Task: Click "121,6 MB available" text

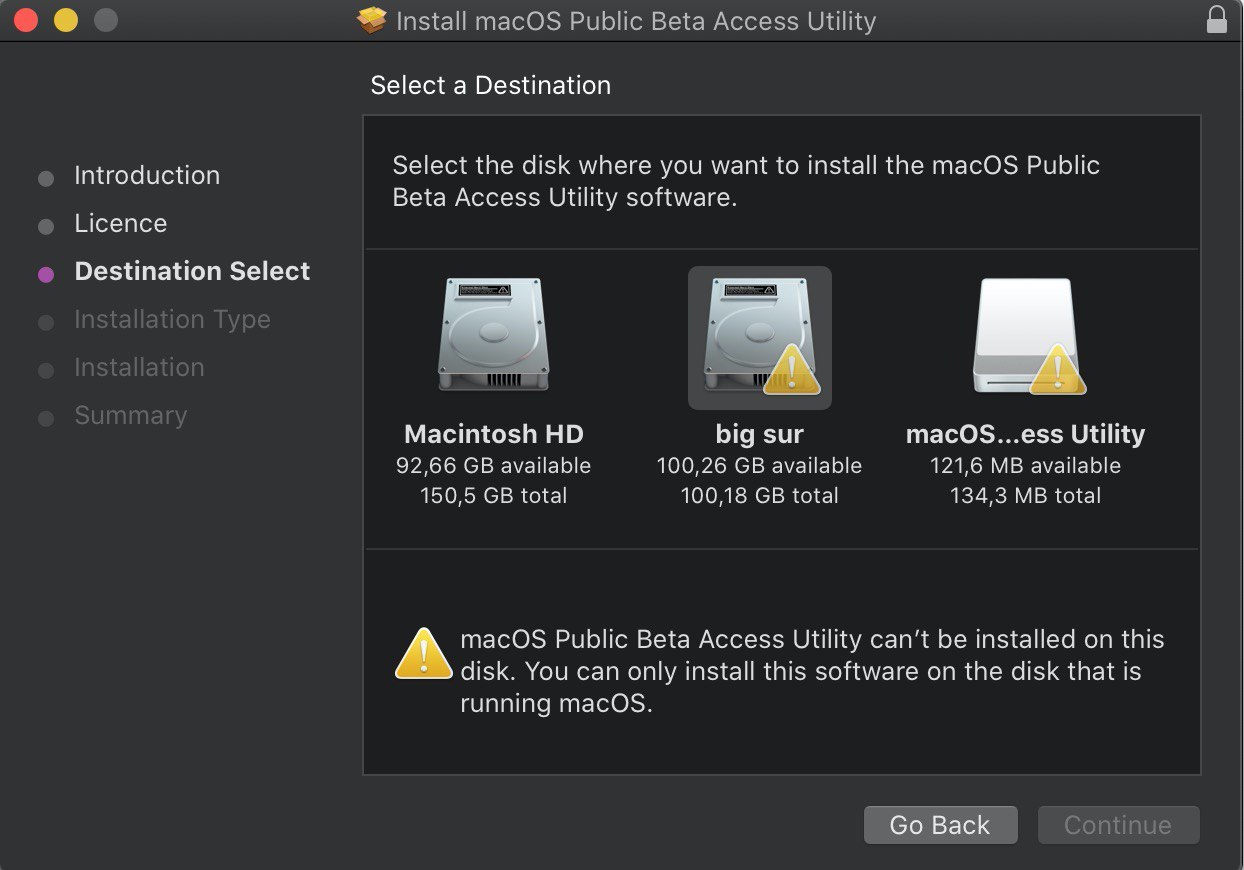Action: [1025, 466]
